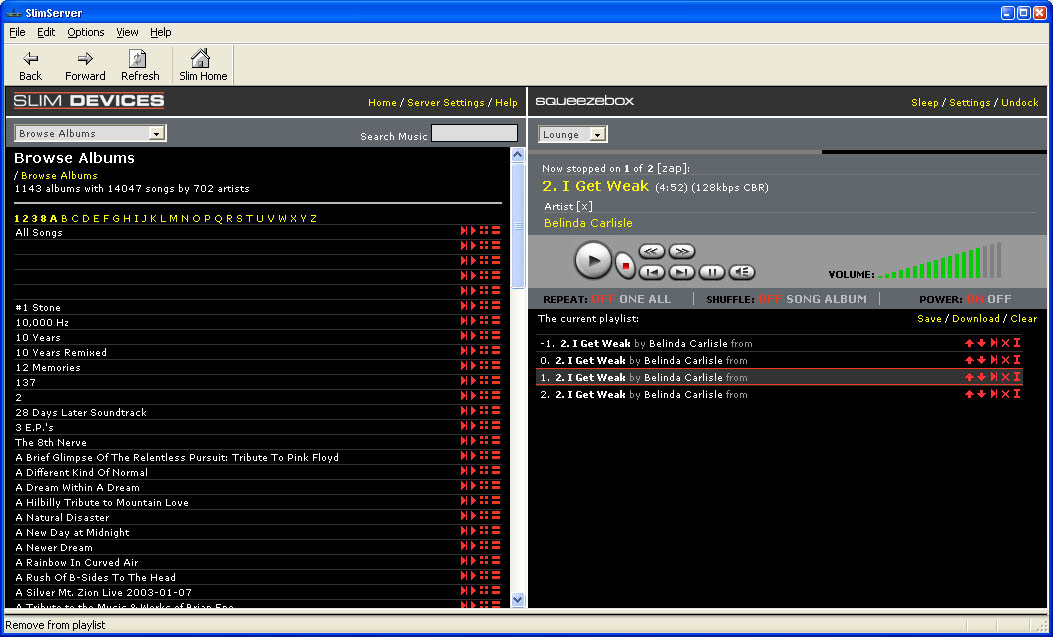Open the Server Settings link
Screen dimensions: 1053x637
click(445, 103)
